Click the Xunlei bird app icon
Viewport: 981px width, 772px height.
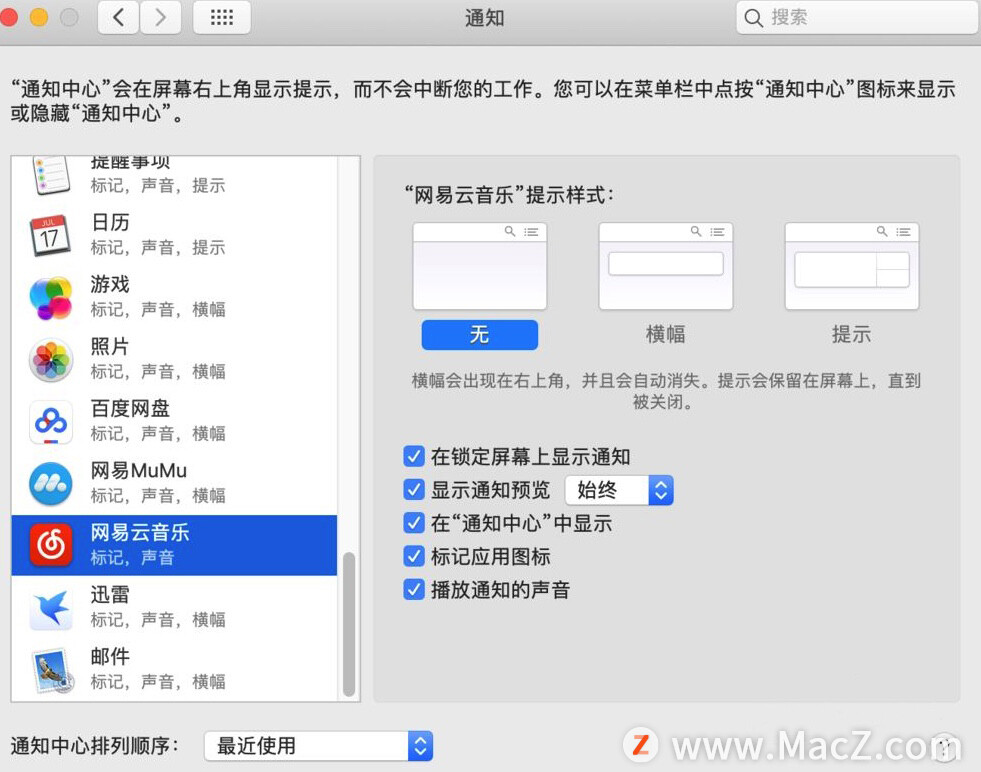51,607
